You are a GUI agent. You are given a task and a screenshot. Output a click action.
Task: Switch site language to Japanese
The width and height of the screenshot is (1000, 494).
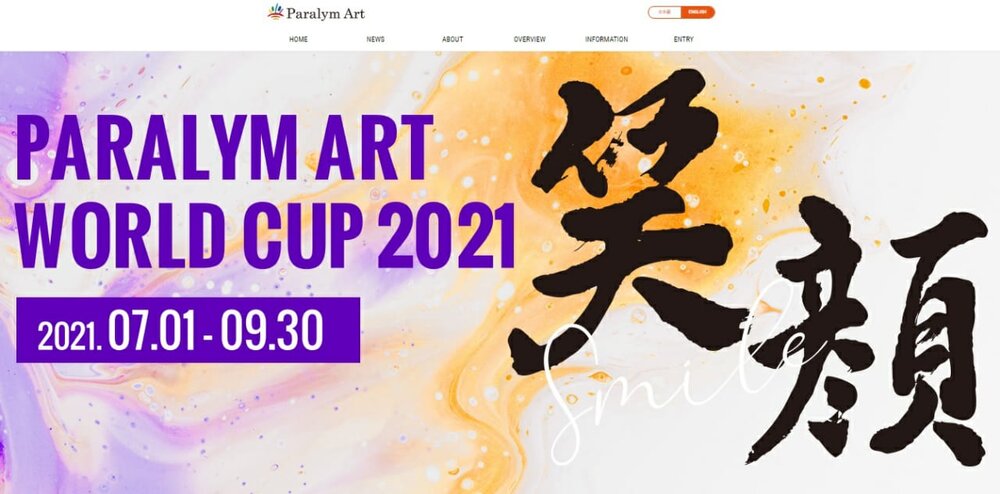[x=665, y=12]
